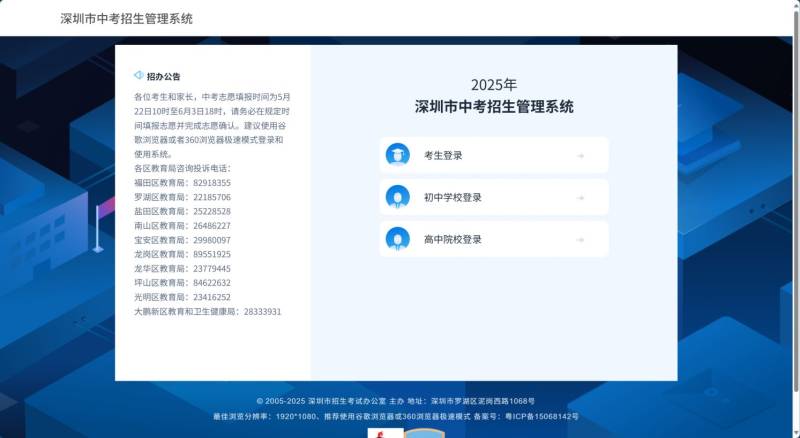Click the 2025年 heading in the login panel
800x438 pixels.
pos(494,85)
